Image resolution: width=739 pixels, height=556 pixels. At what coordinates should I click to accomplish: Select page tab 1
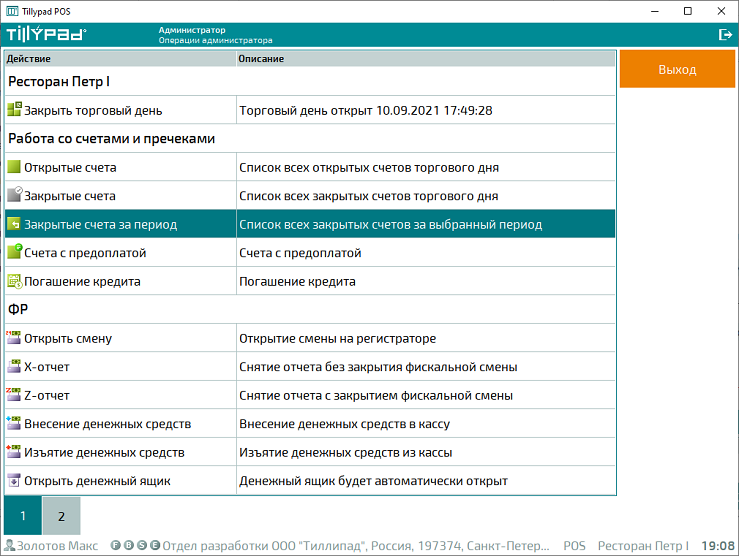pyautogui.click(x=23, y=516)
